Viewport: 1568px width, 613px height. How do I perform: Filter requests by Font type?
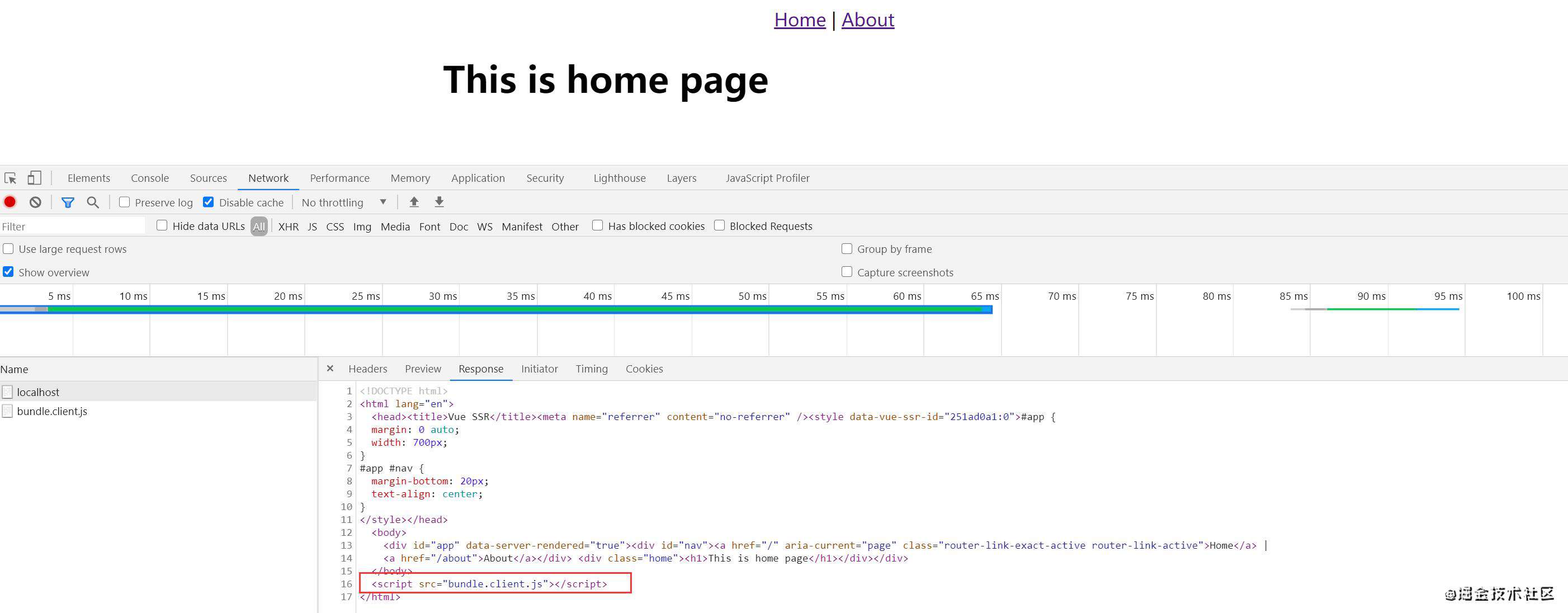[x=429, y=227]
